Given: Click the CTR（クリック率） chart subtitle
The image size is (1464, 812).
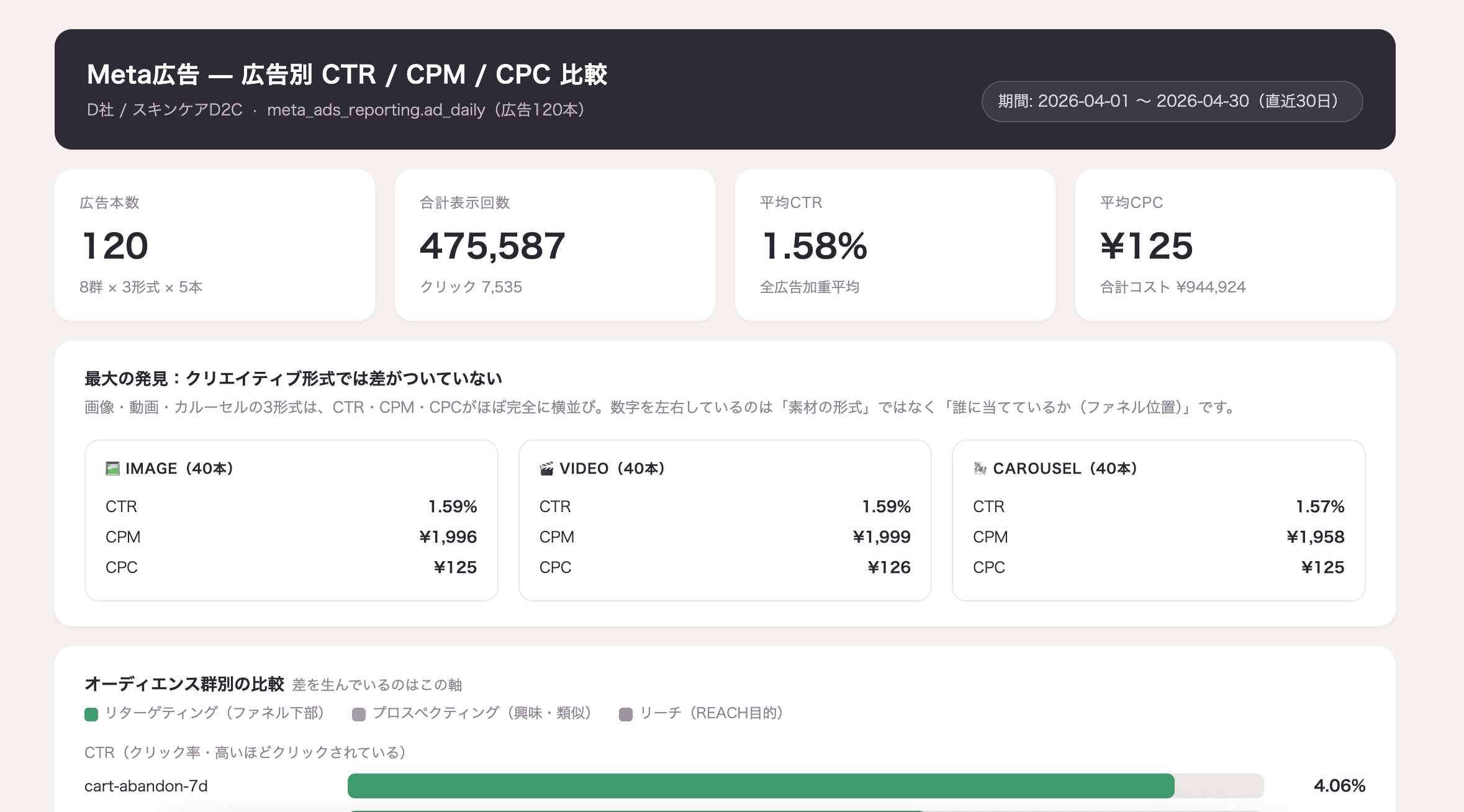Looking at the screenshot, I should [x=246, y=752].
